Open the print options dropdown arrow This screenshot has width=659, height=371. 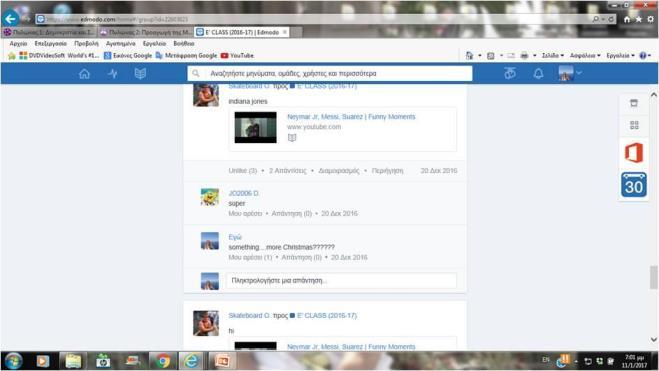pyautogui.click(x=535, y=55)
